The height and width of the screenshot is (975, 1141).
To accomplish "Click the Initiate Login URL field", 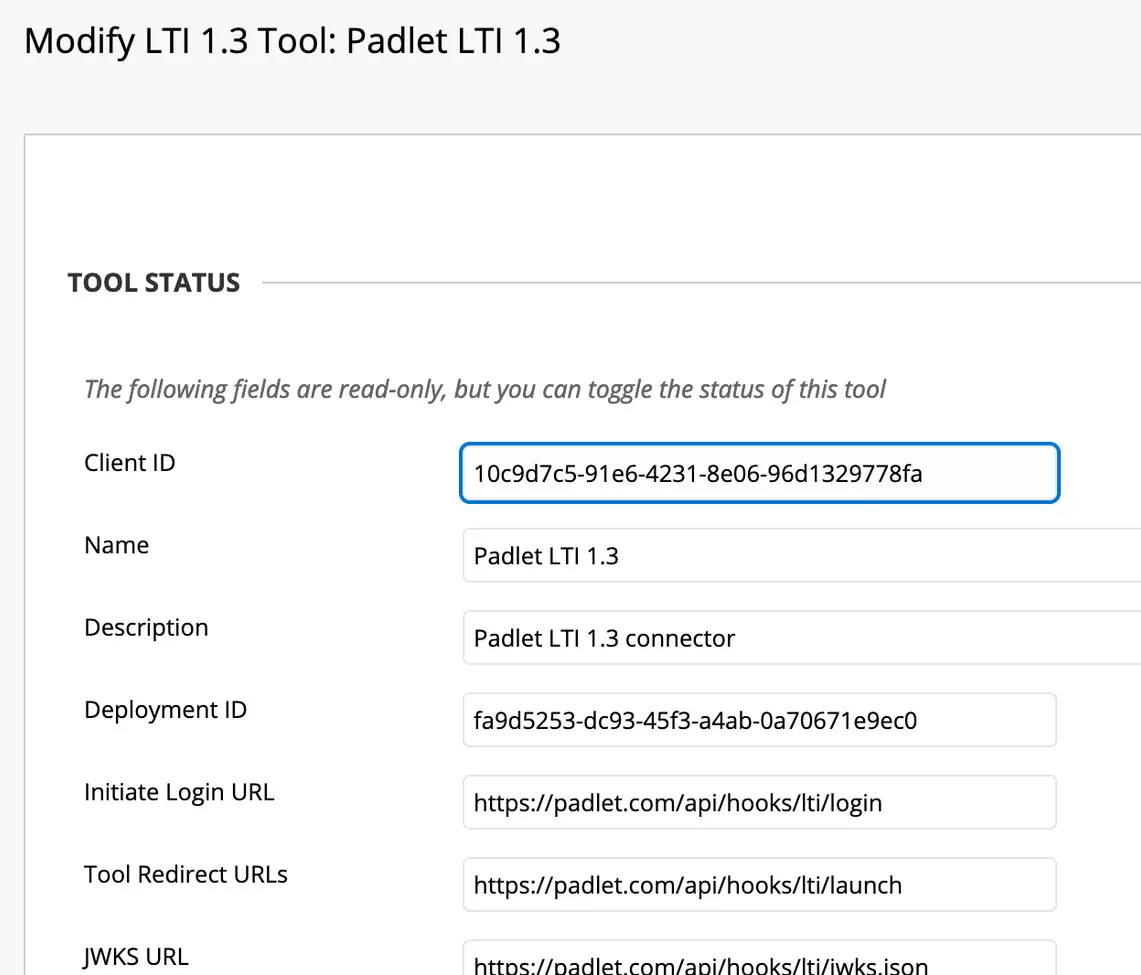I will [759, 802].
